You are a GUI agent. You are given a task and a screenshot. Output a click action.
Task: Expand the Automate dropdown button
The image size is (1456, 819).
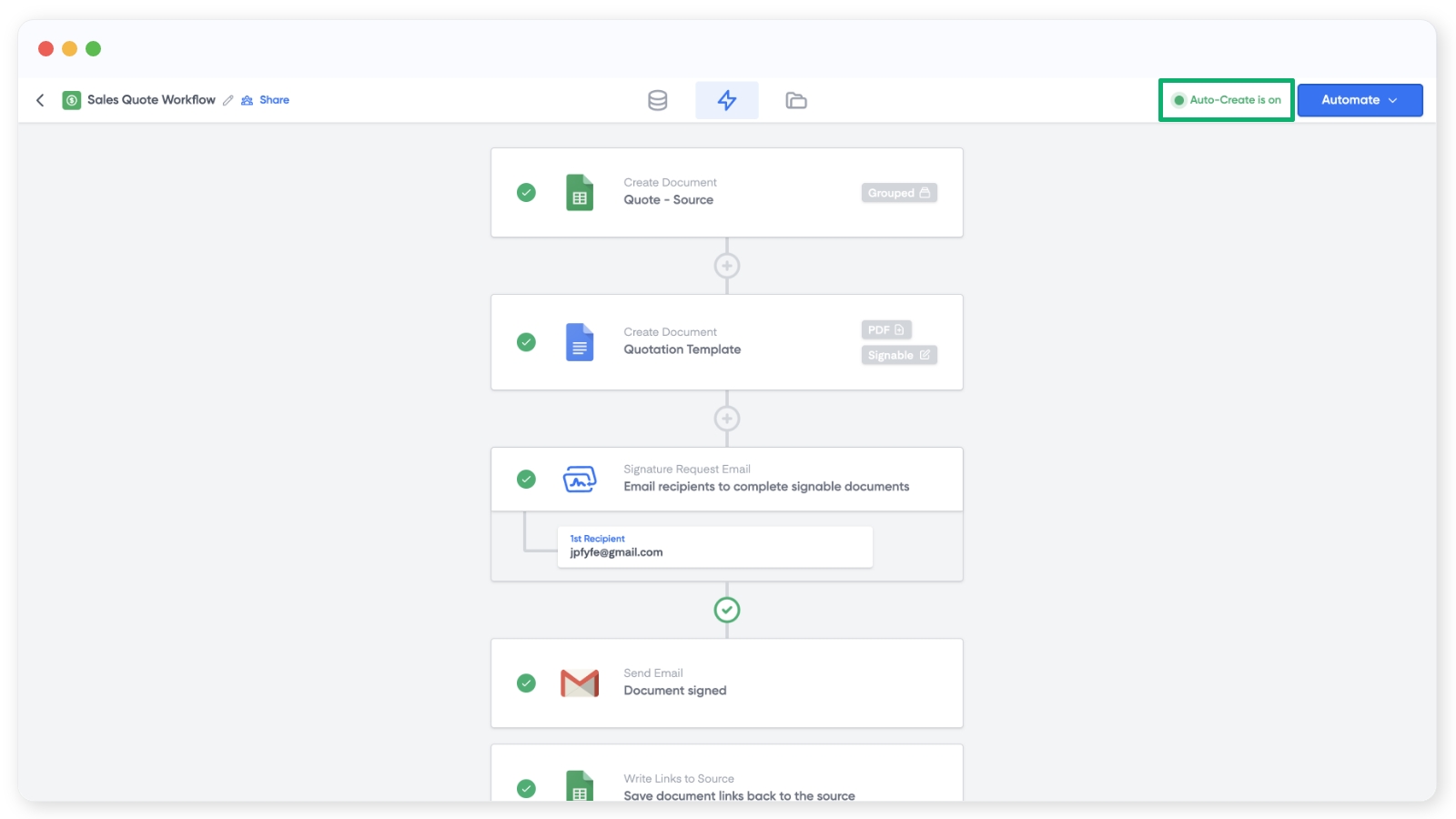pos(1359,100)
